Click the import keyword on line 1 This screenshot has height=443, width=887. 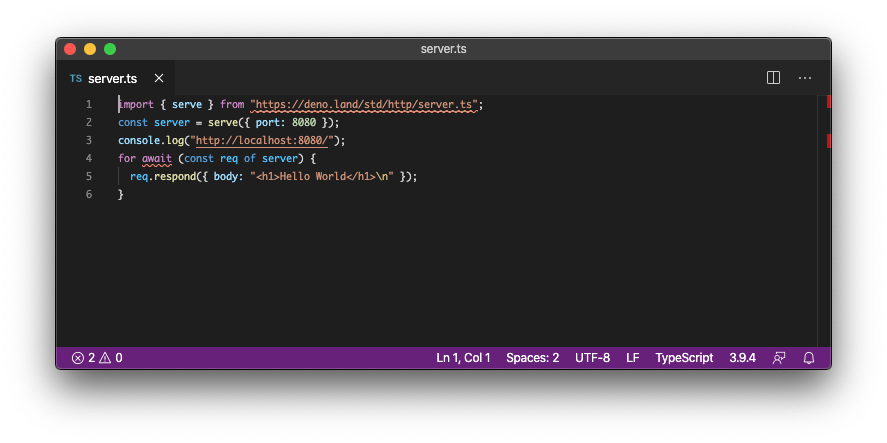[x=136, y=105]
